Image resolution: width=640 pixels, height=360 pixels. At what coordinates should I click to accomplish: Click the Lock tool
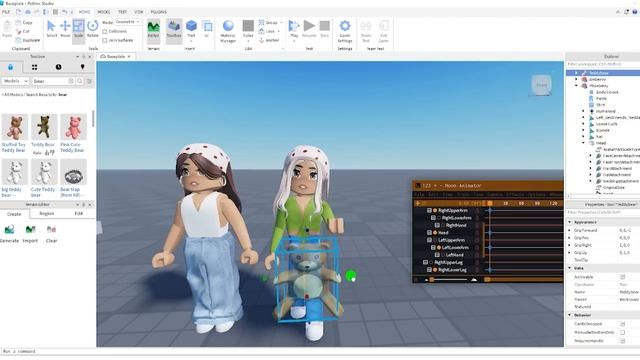(x=269, y=31)
